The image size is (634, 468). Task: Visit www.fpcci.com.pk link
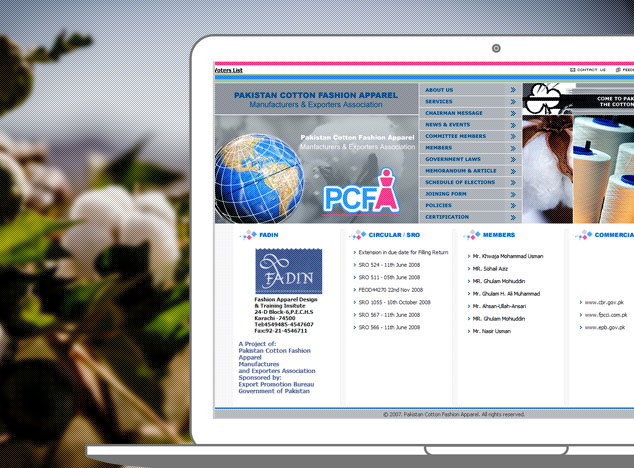[x=606, y=315]
